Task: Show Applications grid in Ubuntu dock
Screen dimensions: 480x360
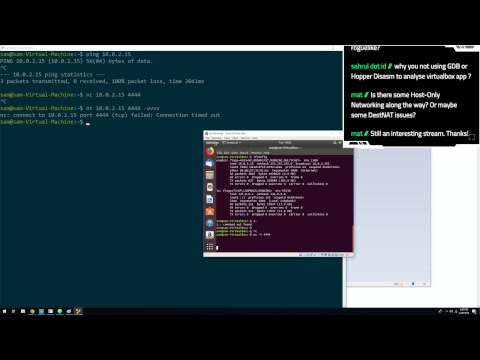Action: [x=210, y=247]
